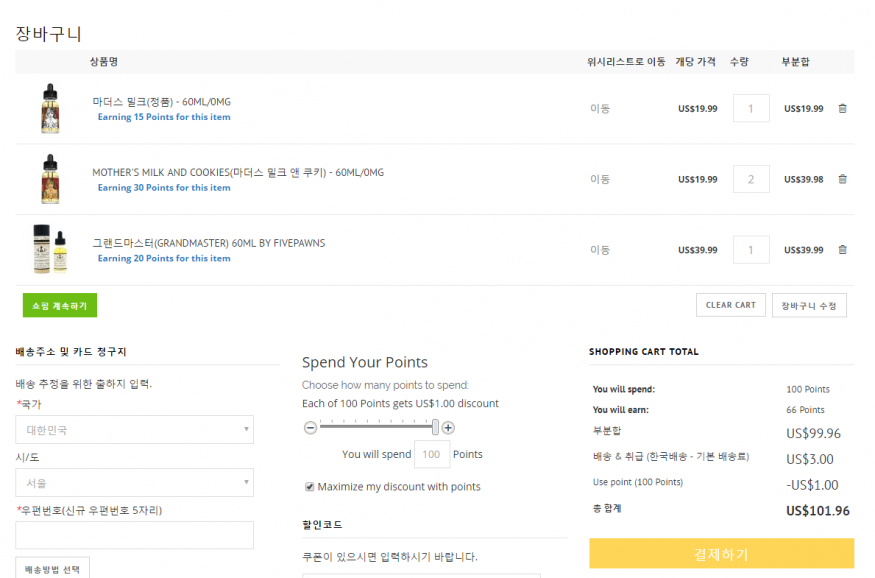Screen dimensions: 875x578
Task: Move 마더스 밀크(정품) to wishlist via 이동
Action: point(600,109)
